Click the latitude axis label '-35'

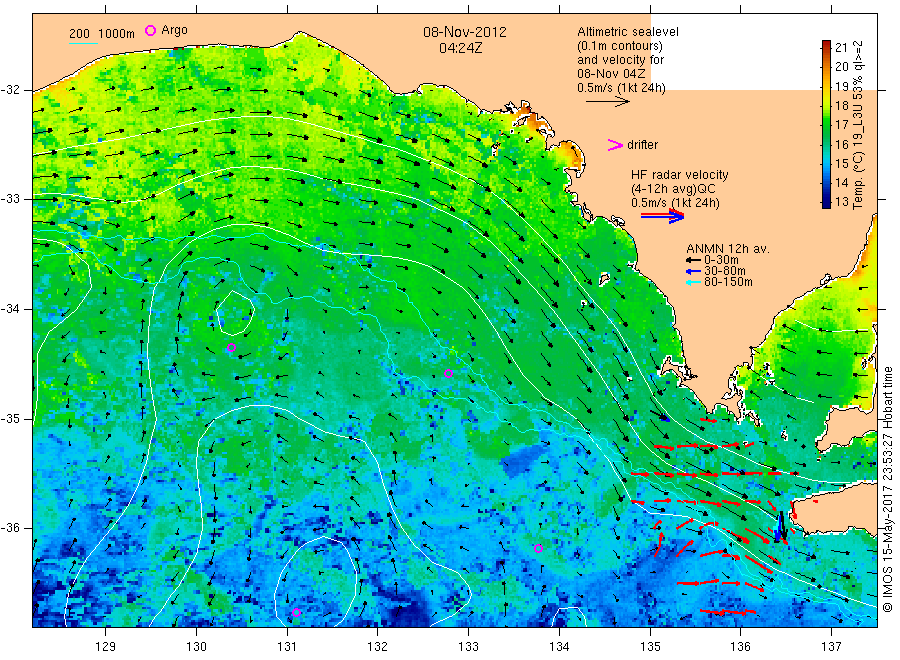click(x=10, y=419)
